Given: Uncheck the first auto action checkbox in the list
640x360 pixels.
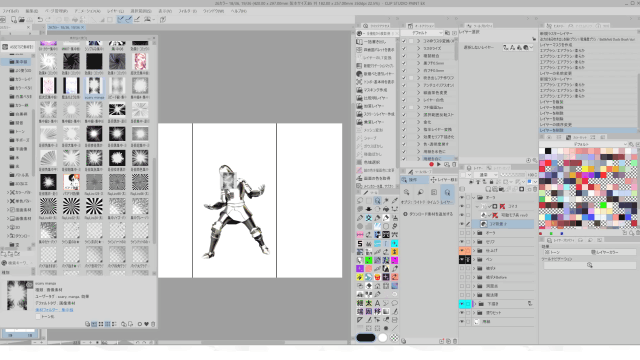Looking at the screenshot, I should [404, 41].
